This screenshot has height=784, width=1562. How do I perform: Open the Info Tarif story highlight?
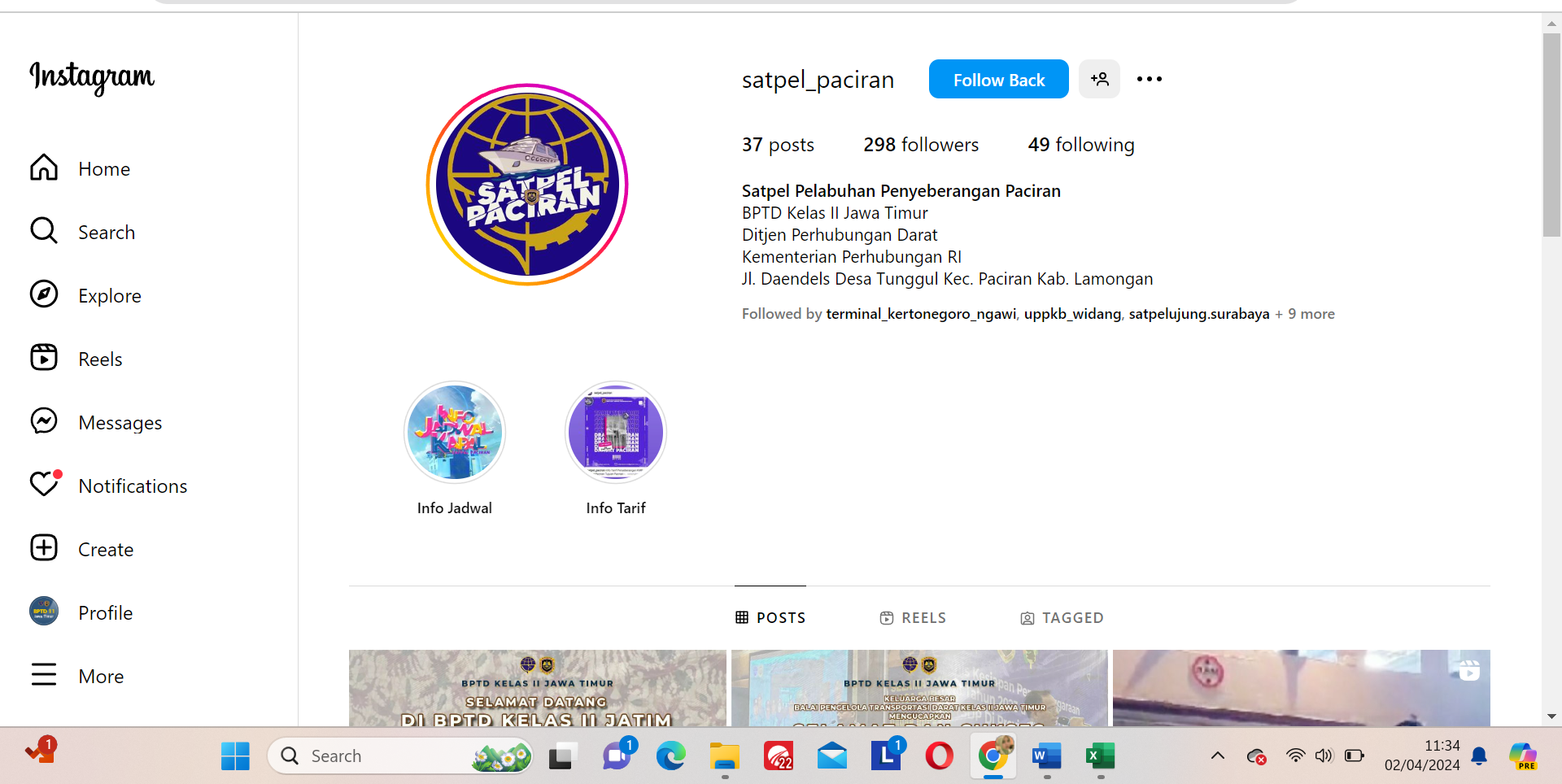(x=616, y=433)
